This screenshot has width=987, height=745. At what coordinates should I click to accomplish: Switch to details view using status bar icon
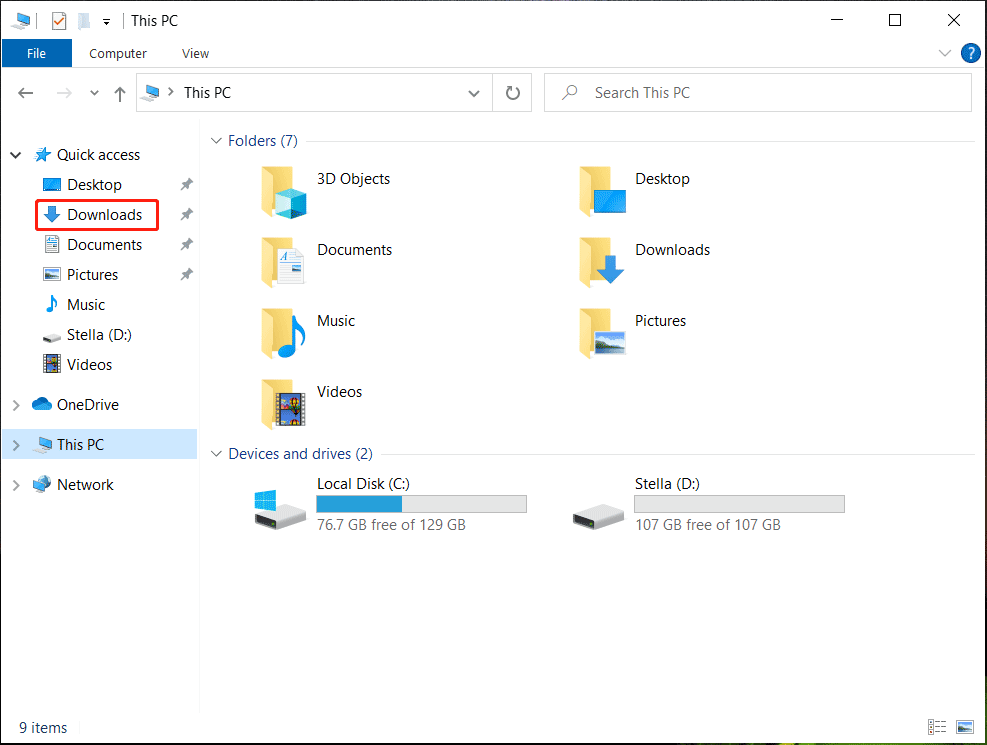(x=937, y=727)
